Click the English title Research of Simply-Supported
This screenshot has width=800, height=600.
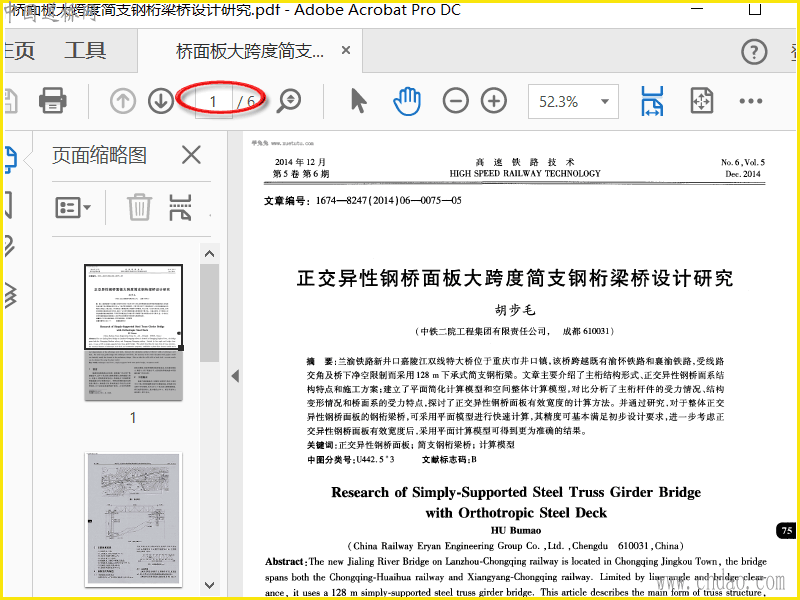coord(516,502)
